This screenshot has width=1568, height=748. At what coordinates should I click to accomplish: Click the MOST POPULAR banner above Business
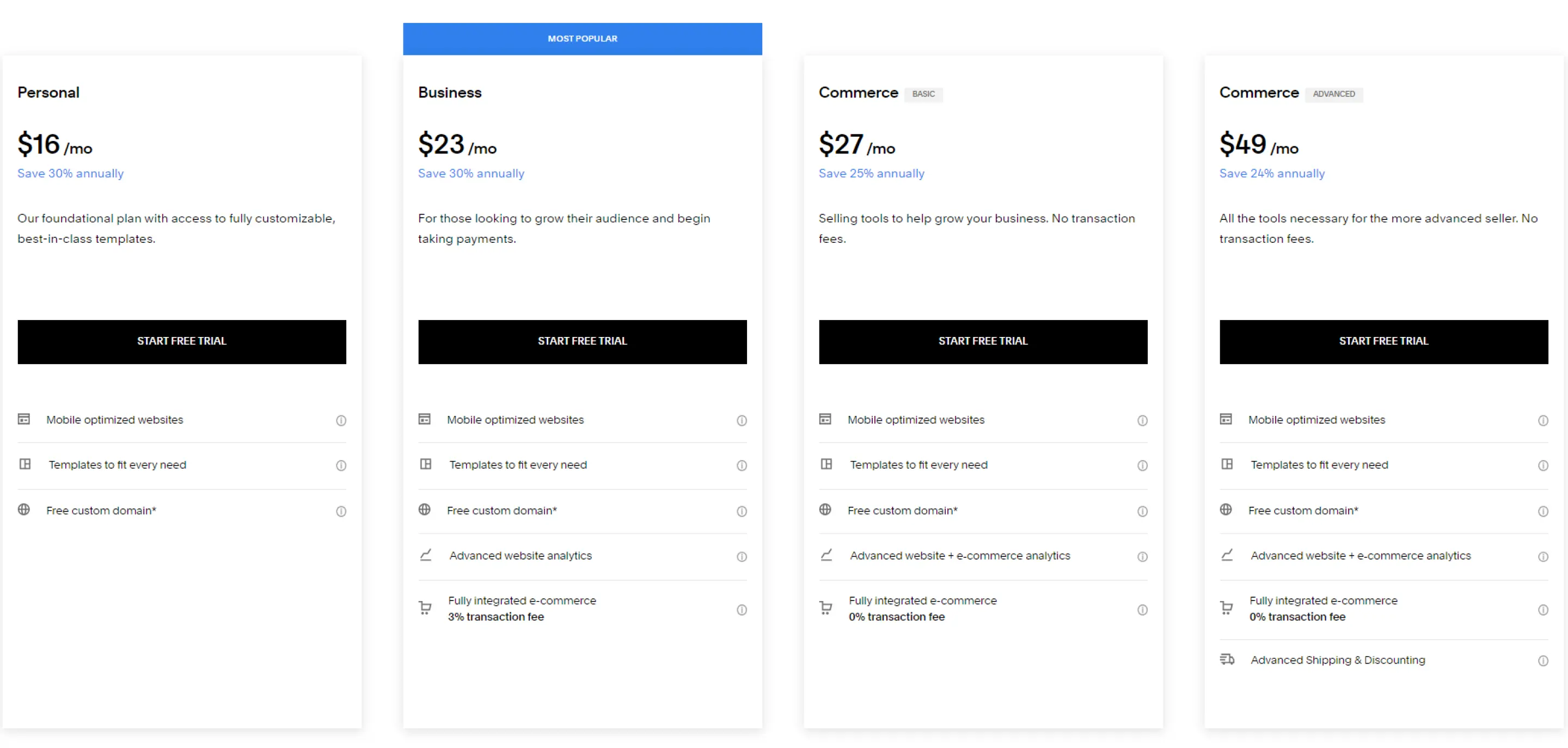(582, 38)
